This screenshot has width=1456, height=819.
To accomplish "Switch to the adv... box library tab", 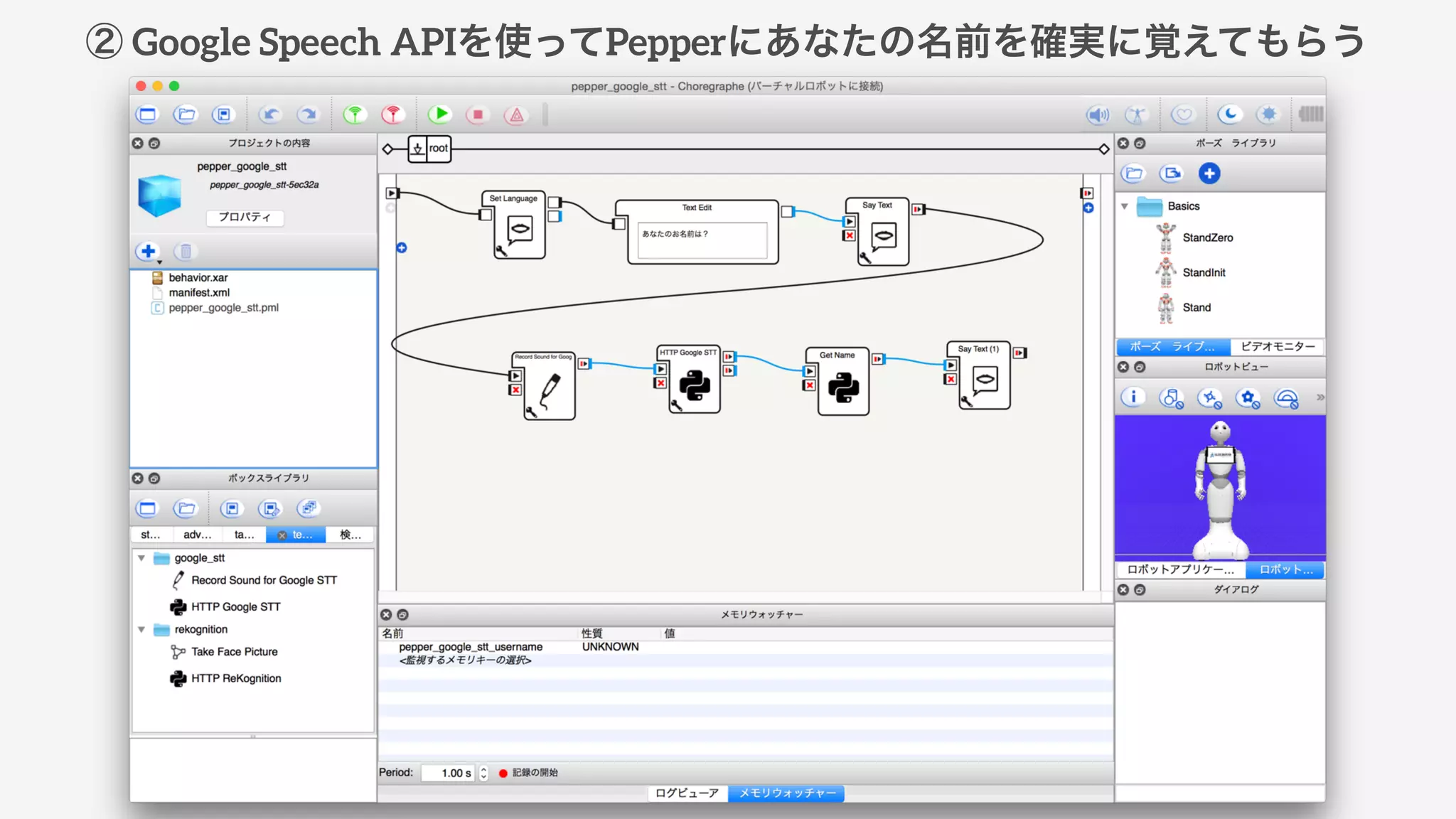I will point(197,535).
